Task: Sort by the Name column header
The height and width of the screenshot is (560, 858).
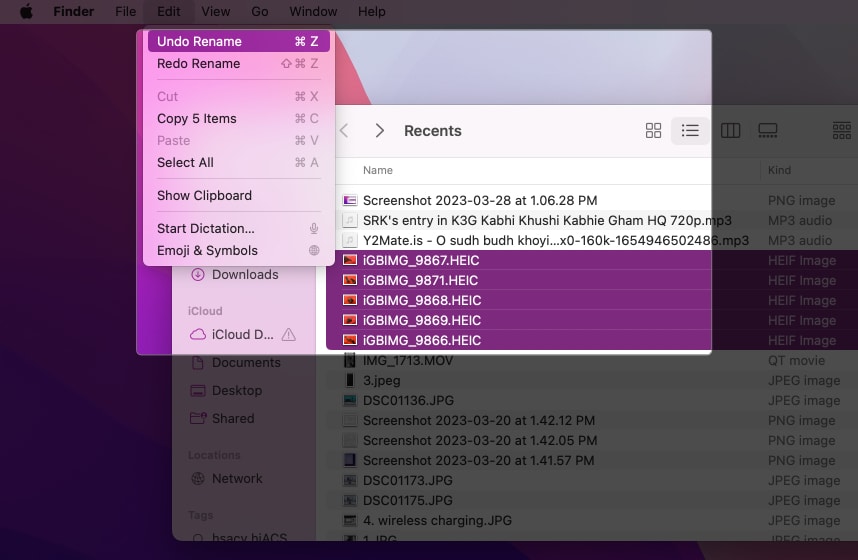Action: click(378, 170)
